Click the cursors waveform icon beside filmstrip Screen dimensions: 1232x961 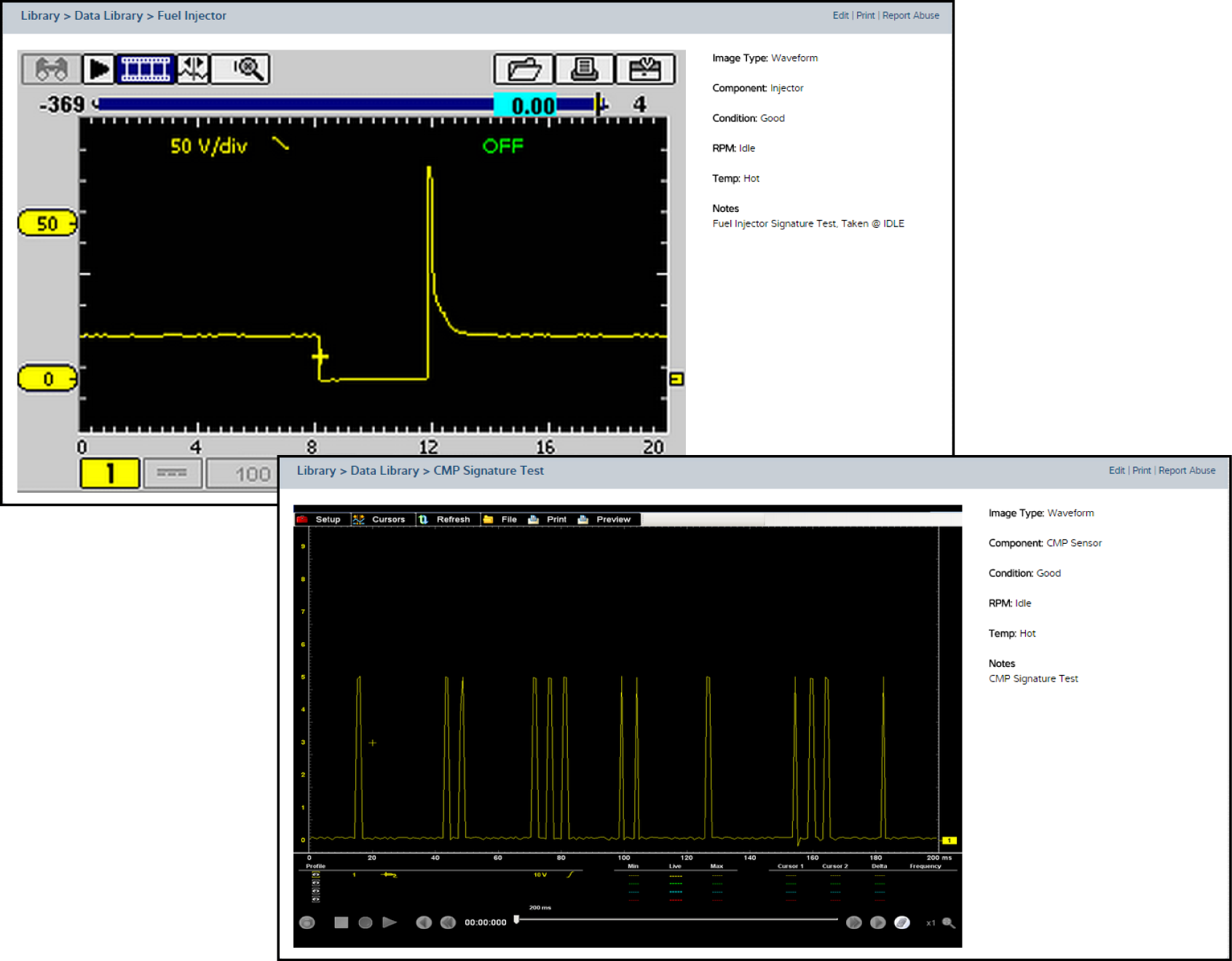(193, 69)
